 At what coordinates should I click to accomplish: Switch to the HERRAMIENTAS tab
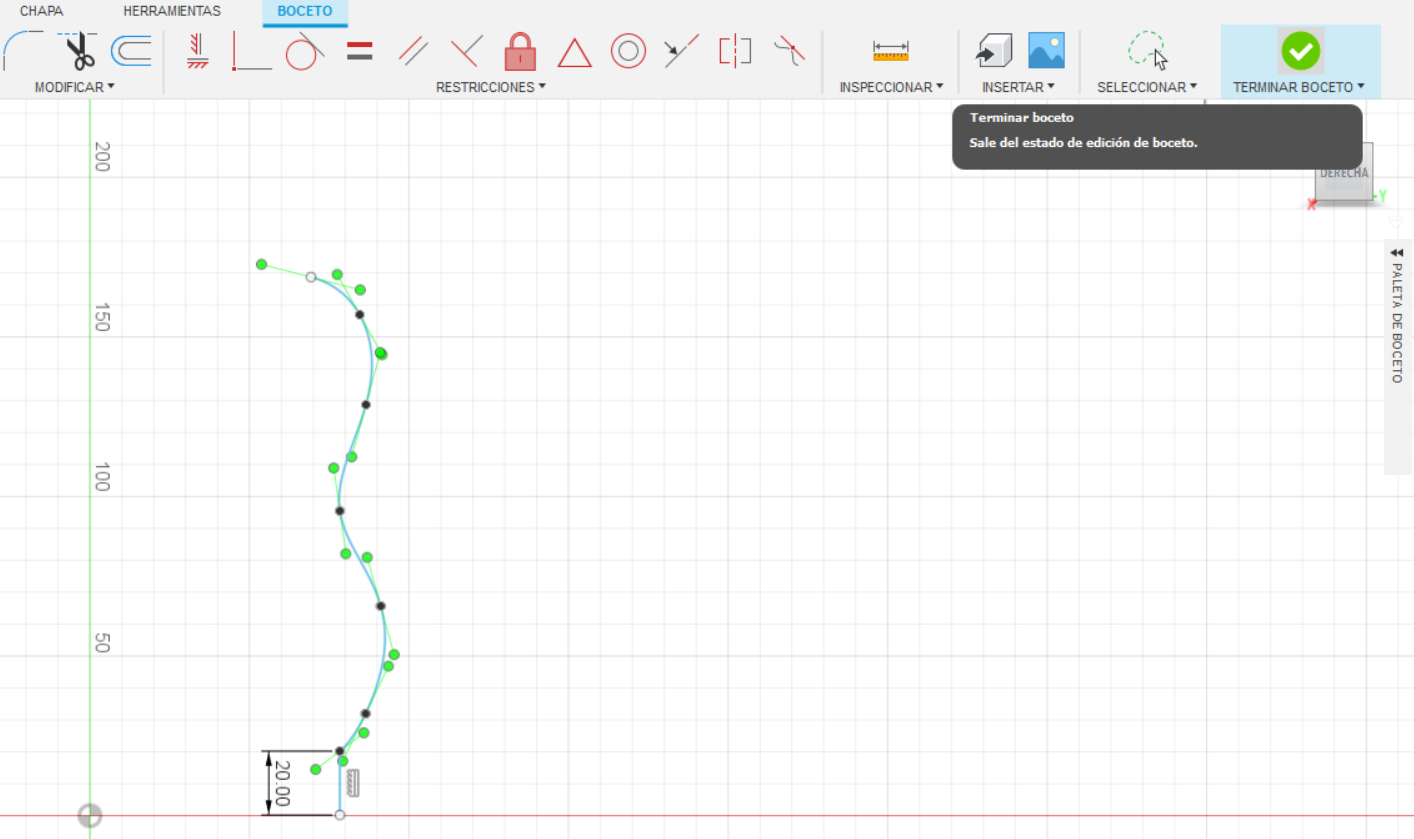click(172, 11)
